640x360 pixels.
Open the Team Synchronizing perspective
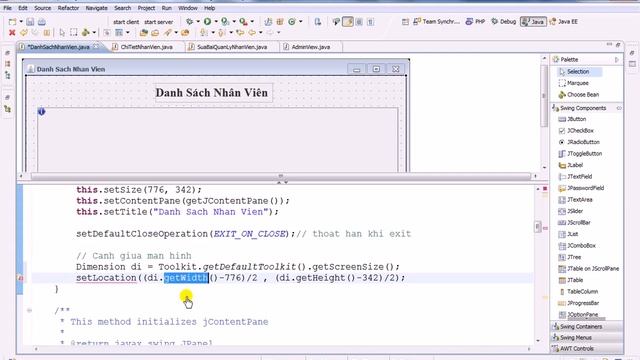[x=436, y=22]
